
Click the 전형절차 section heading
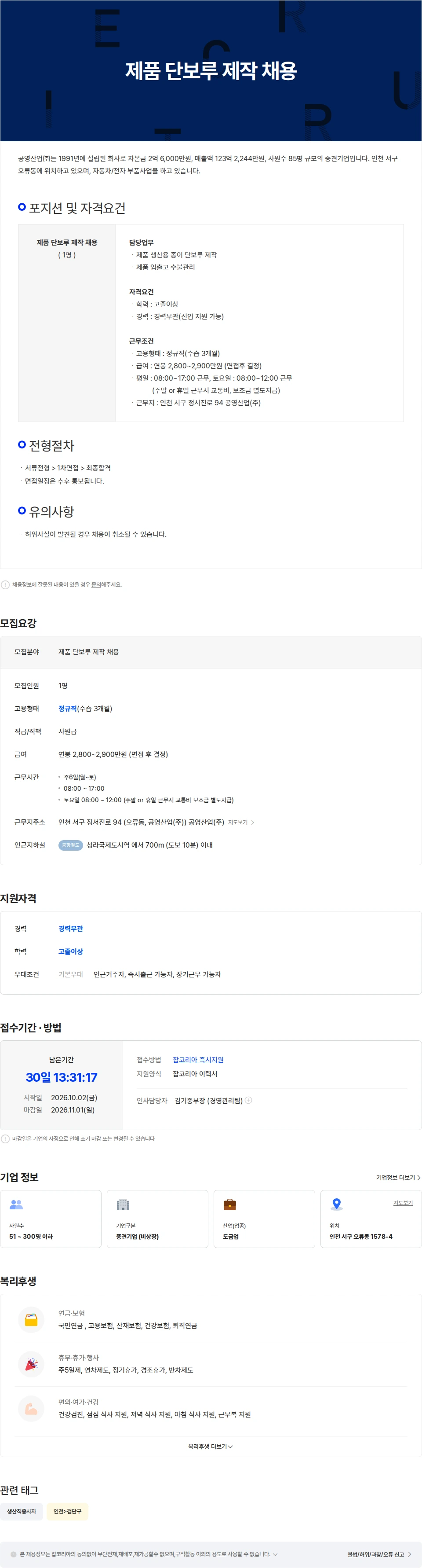tap(52, 445)
